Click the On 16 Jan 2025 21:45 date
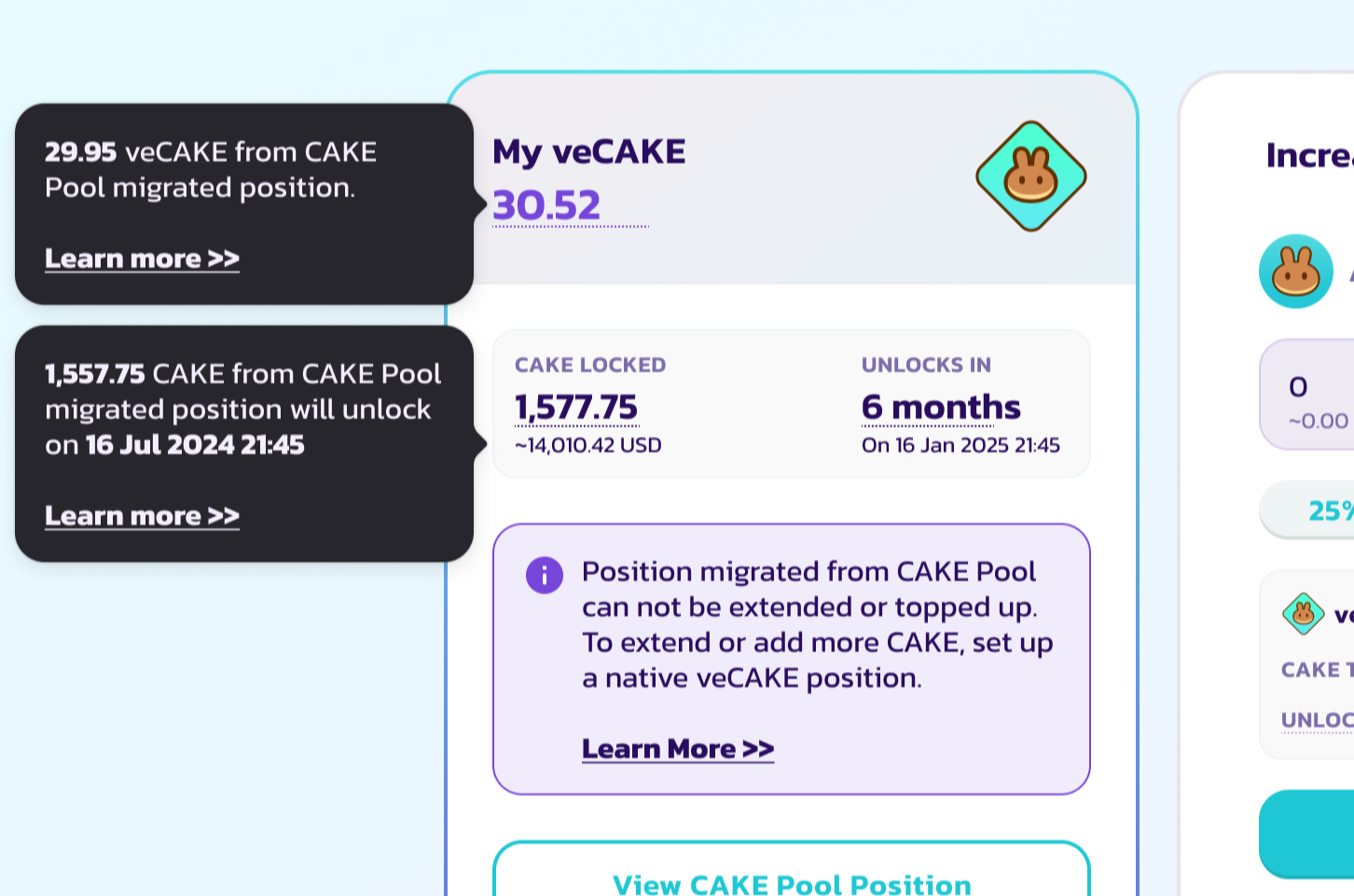Screen dimensions: 1354x896 tap(960, 446)
